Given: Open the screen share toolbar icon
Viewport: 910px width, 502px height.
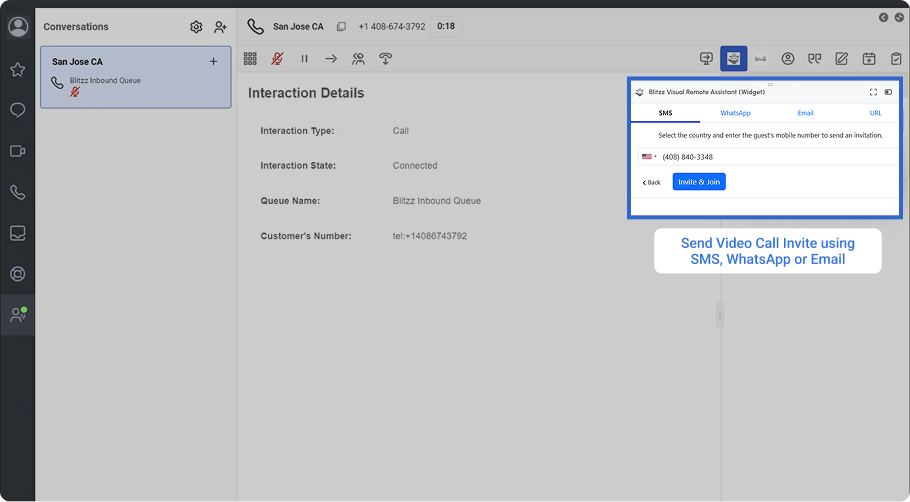Looking at the screenshot, I should coord(706,59).
